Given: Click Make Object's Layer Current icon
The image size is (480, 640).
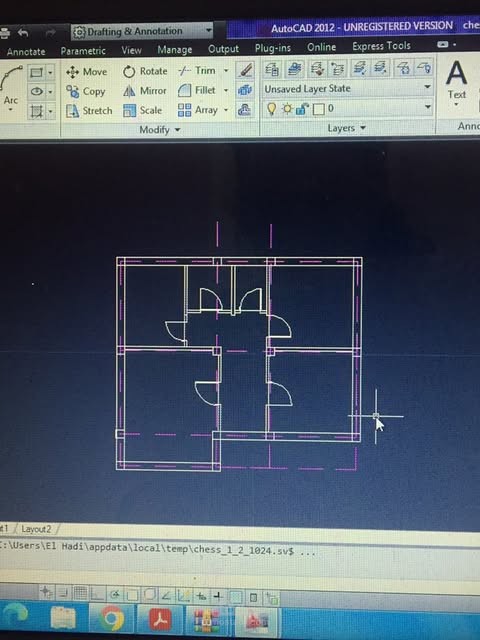Looking at the screenshot, I should (x=295, y=69).
